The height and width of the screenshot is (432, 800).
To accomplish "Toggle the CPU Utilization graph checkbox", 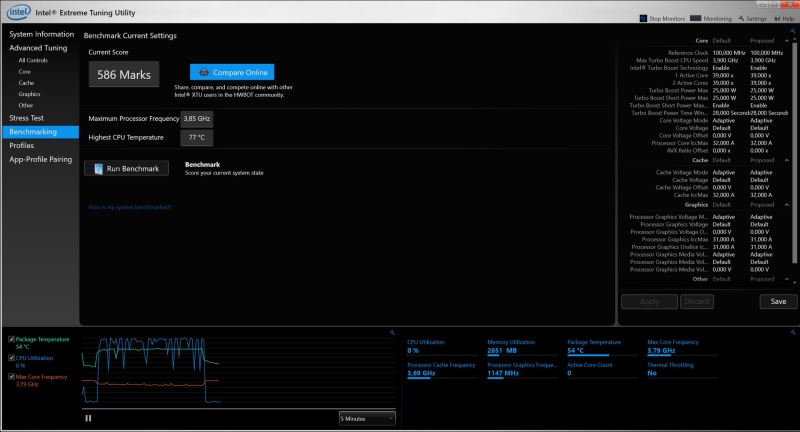I will click(10, 357).
